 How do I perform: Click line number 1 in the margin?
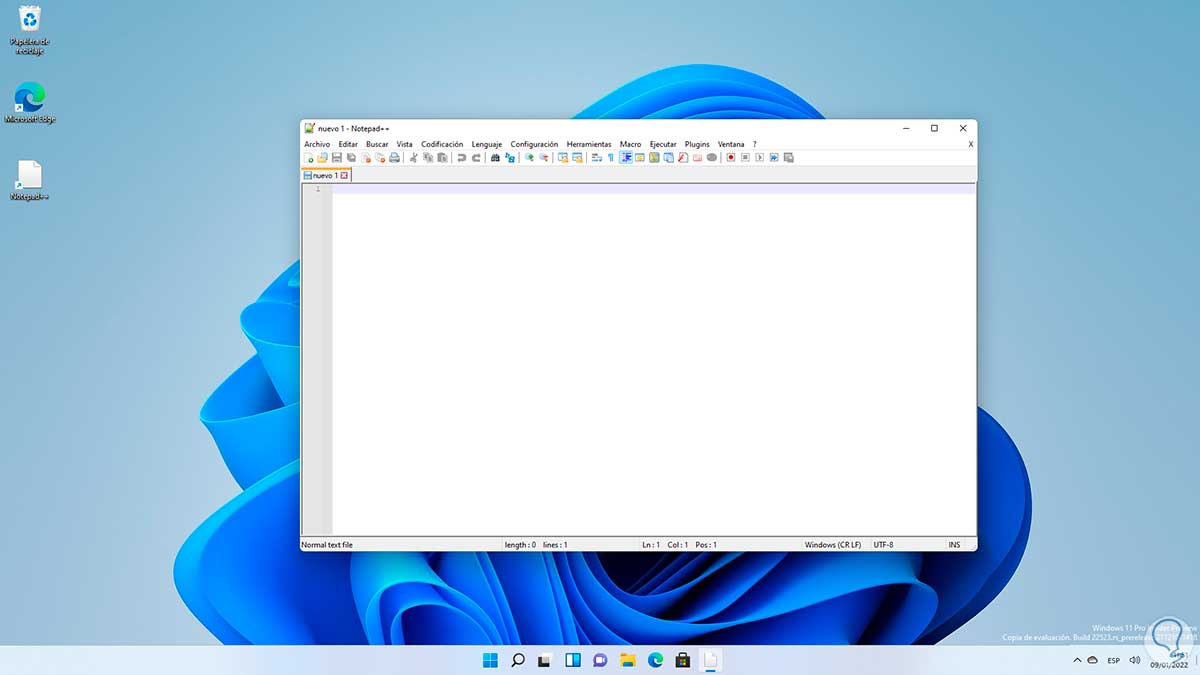click(x=318, y=188)
